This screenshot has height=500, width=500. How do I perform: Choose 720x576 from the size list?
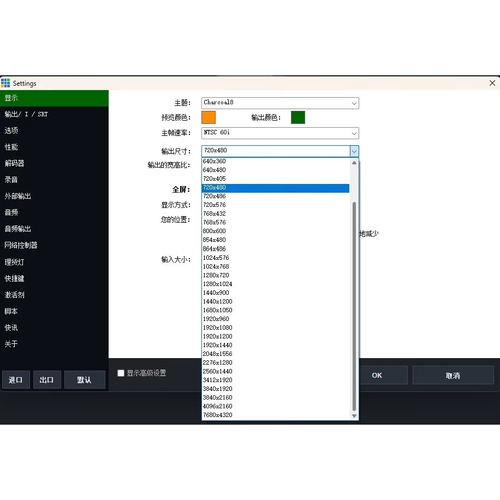pyautogui.click(x=276, y=205)
